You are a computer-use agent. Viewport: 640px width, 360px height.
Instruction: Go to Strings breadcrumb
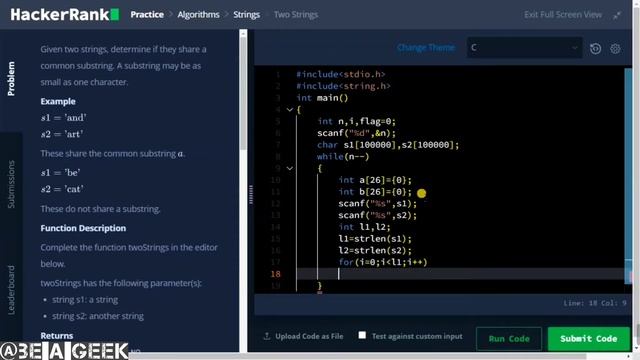point(247,15)
